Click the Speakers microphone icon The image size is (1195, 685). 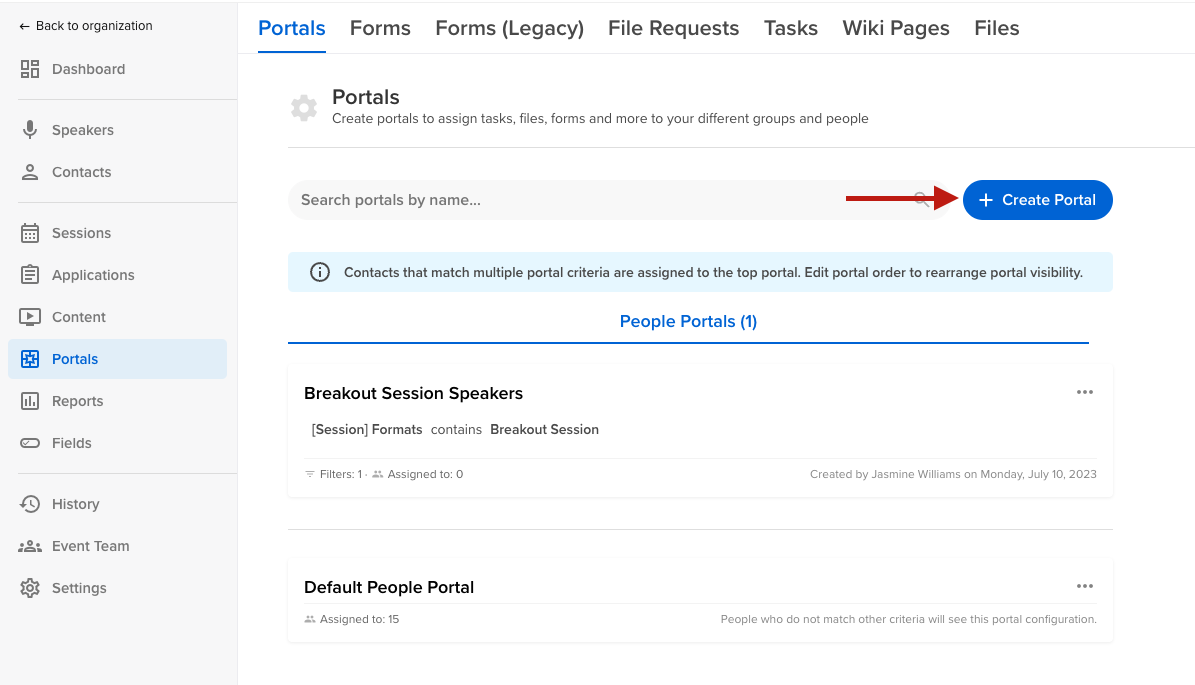click(x=30, y=130)
